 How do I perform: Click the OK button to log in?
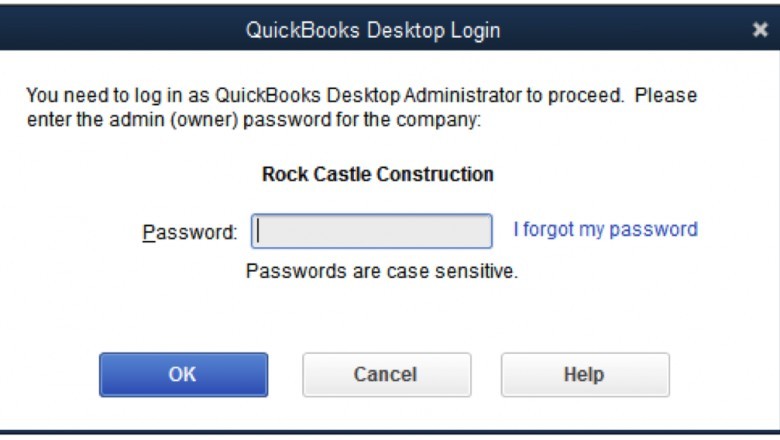pos(183,375)
